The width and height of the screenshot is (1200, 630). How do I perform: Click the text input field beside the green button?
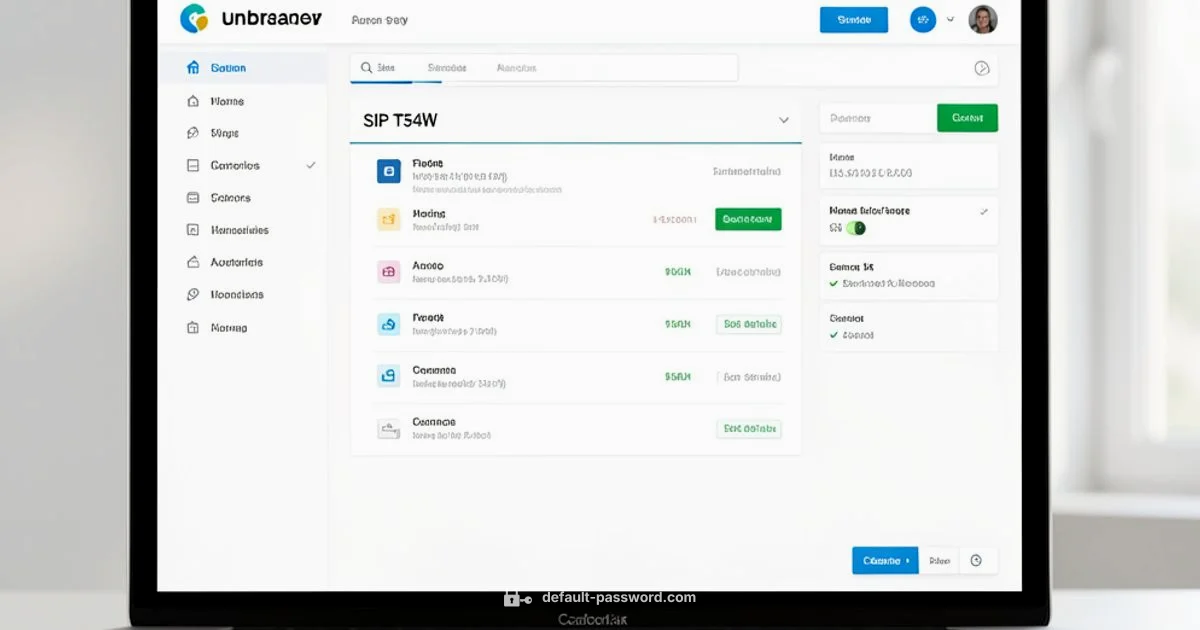[x=877, y=118]
